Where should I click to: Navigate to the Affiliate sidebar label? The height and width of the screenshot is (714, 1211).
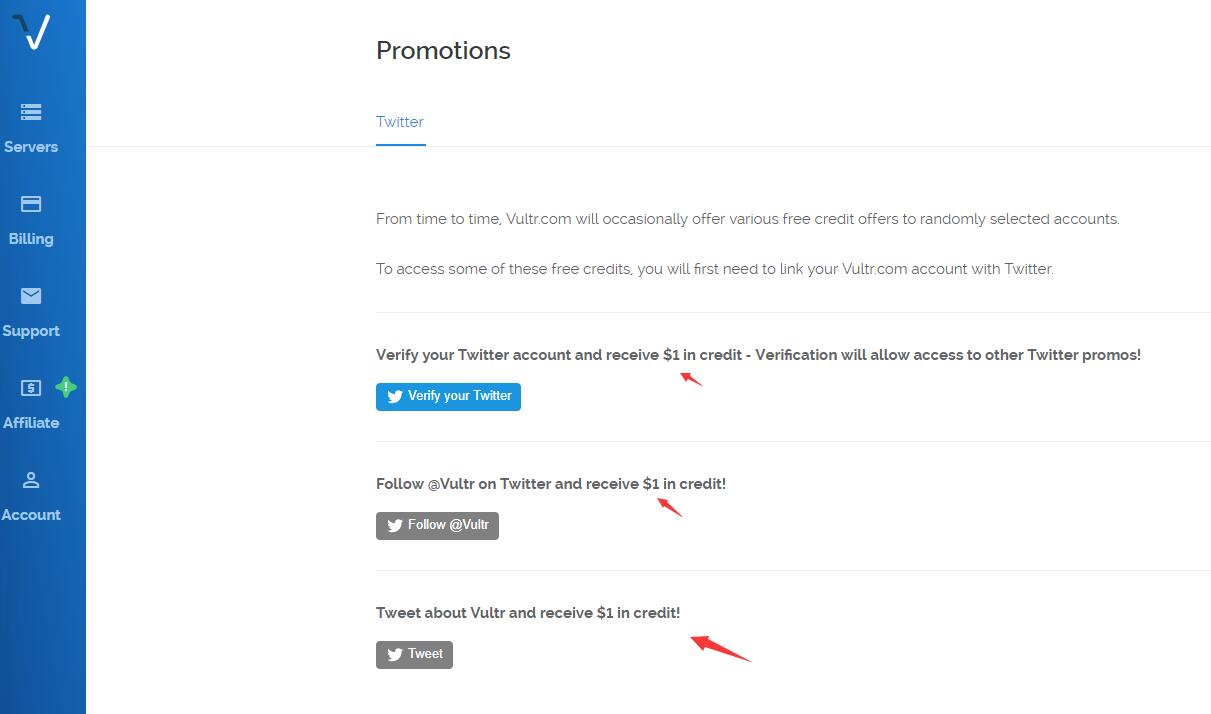[x=31, y=423]
